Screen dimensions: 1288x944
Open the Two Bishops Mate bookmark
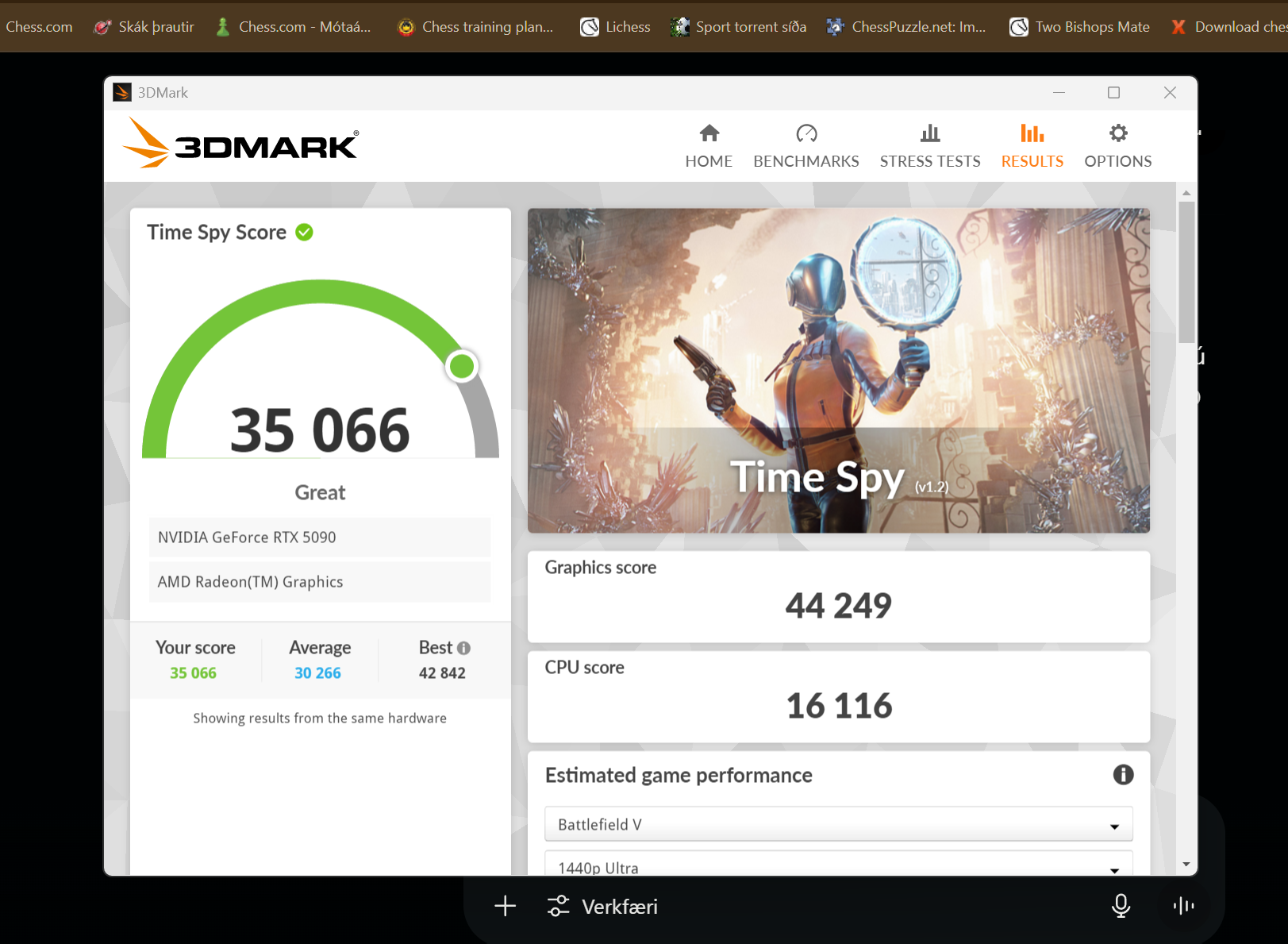tap(1079, 27)
